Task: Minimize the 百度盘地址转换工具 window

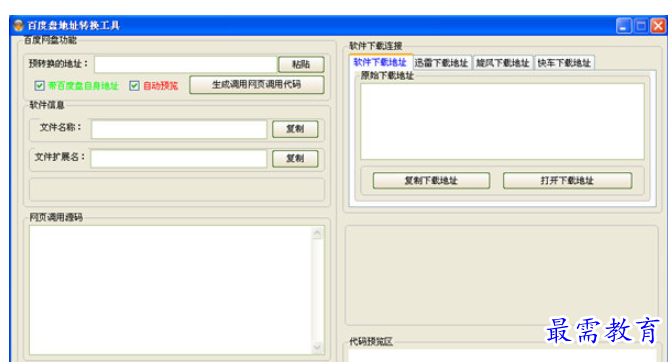Action: (x=623, y=26)
